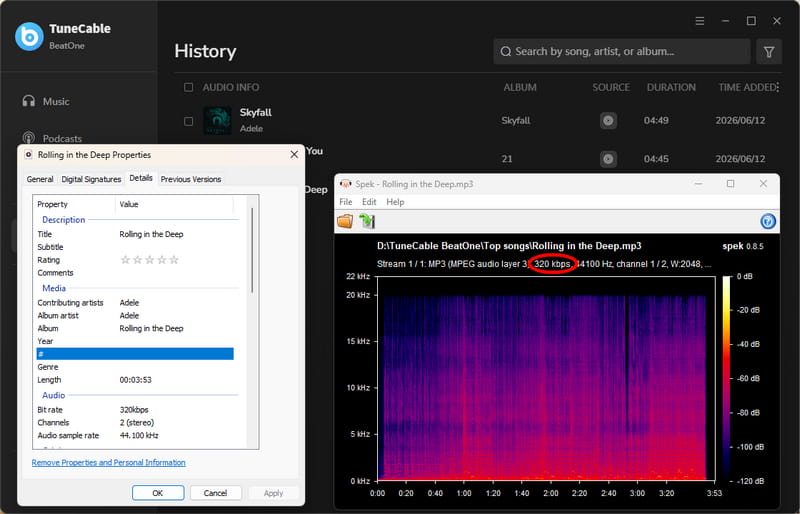Check the Skyfall row checkbox
This screenshot has width=800, height=514.
click(x=188, y=121)
